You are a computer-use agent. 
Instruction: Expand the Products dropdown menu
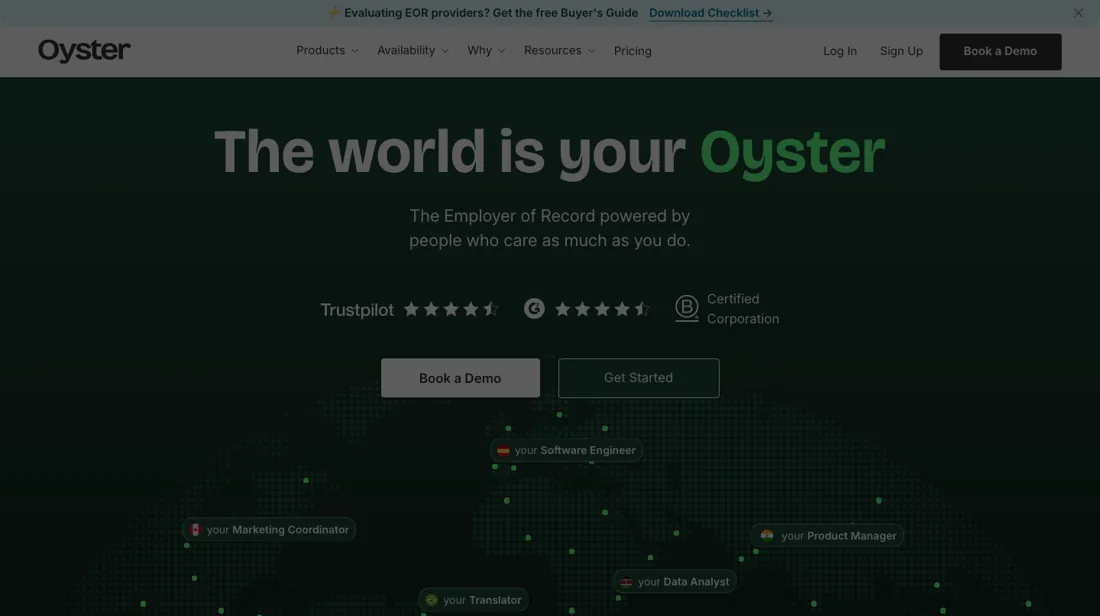[x=327, y=51]
